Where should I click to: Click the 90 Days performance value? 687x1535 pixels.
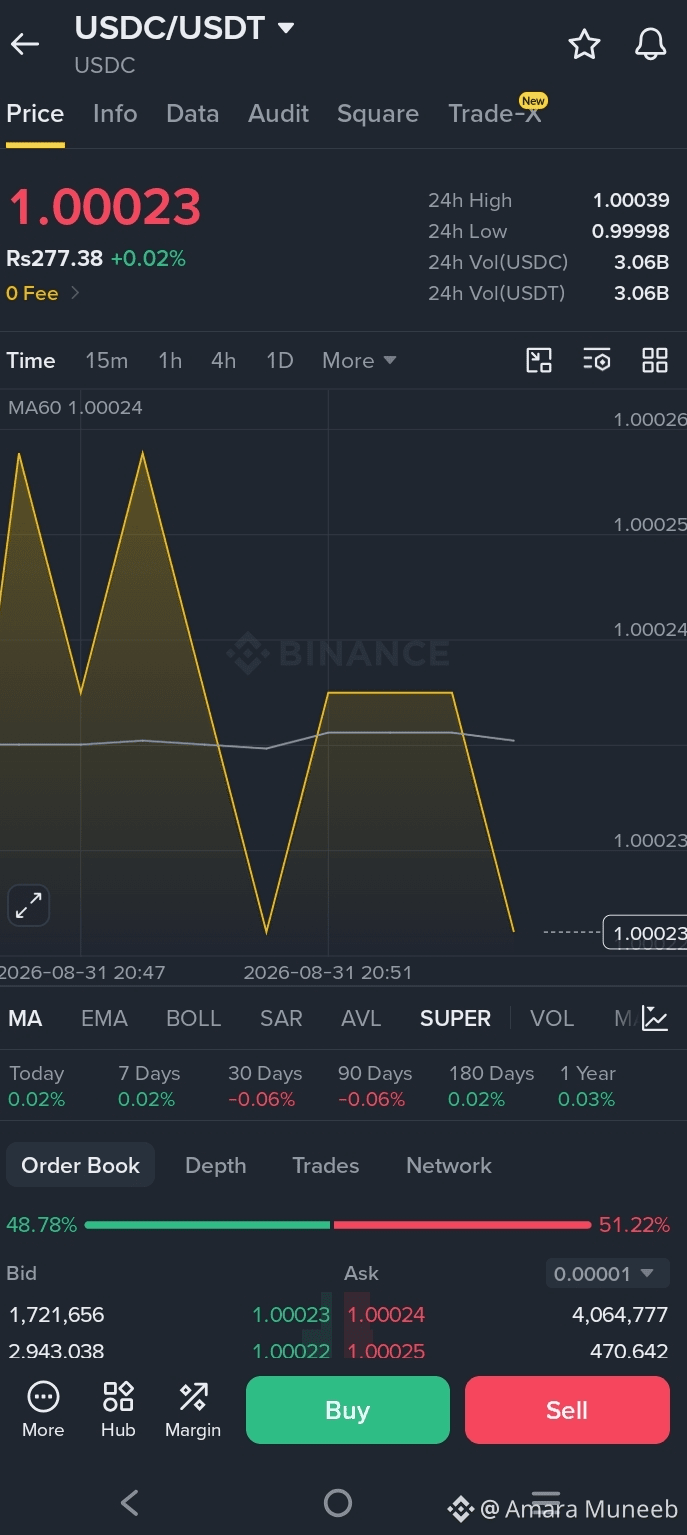point(372,1100)
